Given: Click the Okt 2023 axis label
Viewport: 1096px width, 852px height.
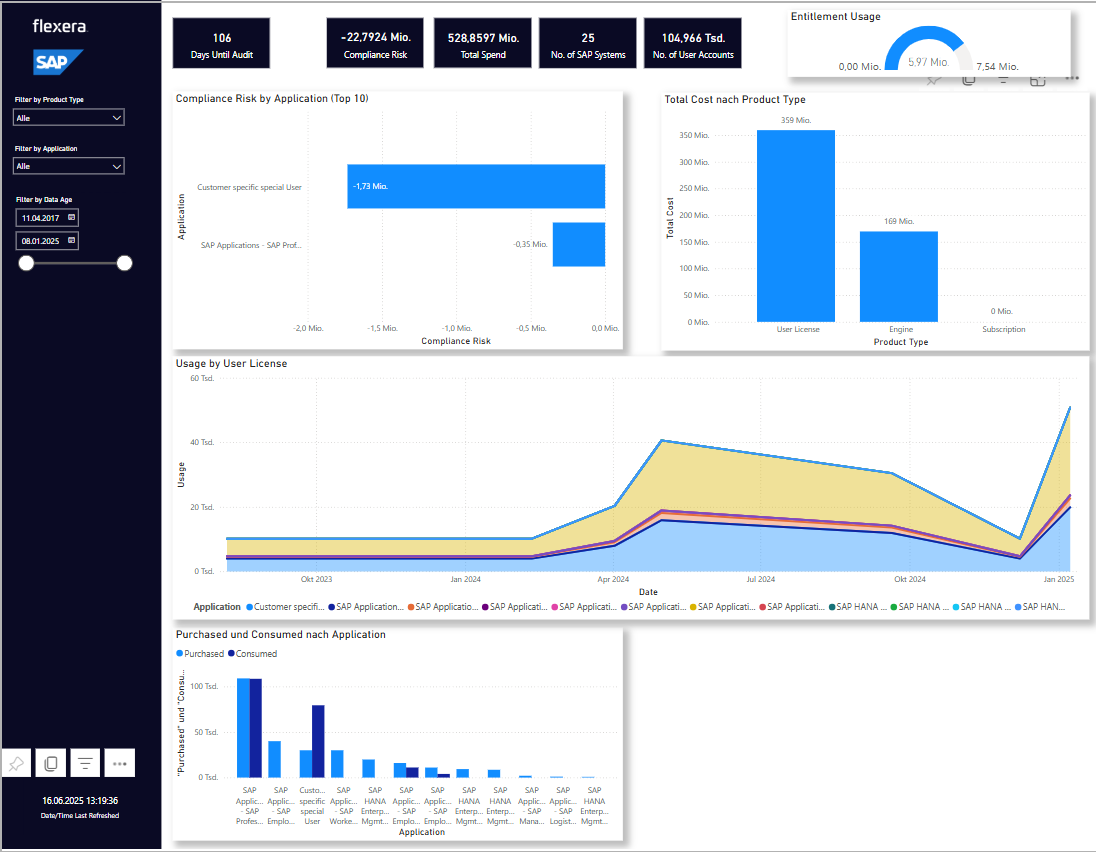Looking at the screenshot, I should [317, 579].
